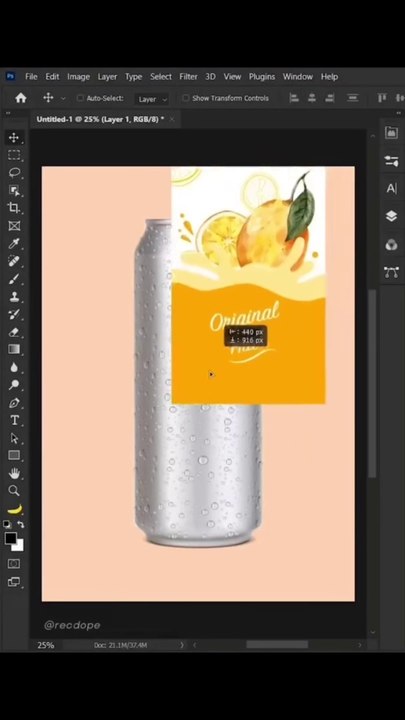
Task: Open Move tool preset picker arrow
Action: [63, 99]
